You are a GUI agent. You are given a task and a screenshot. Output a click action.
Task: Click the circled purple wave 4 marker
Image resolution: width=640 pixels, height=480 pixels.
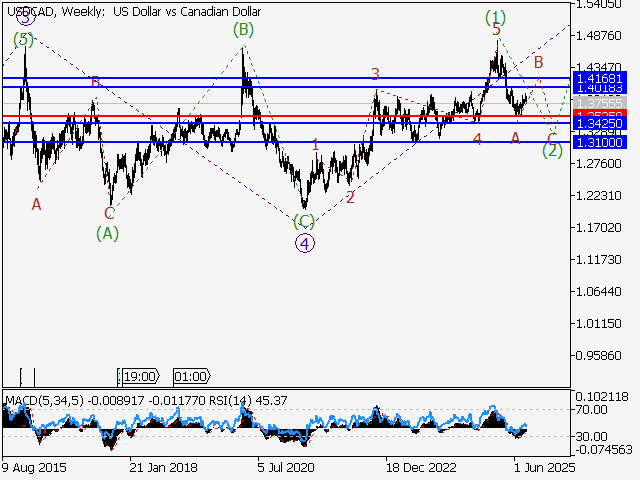pos(306,241)
